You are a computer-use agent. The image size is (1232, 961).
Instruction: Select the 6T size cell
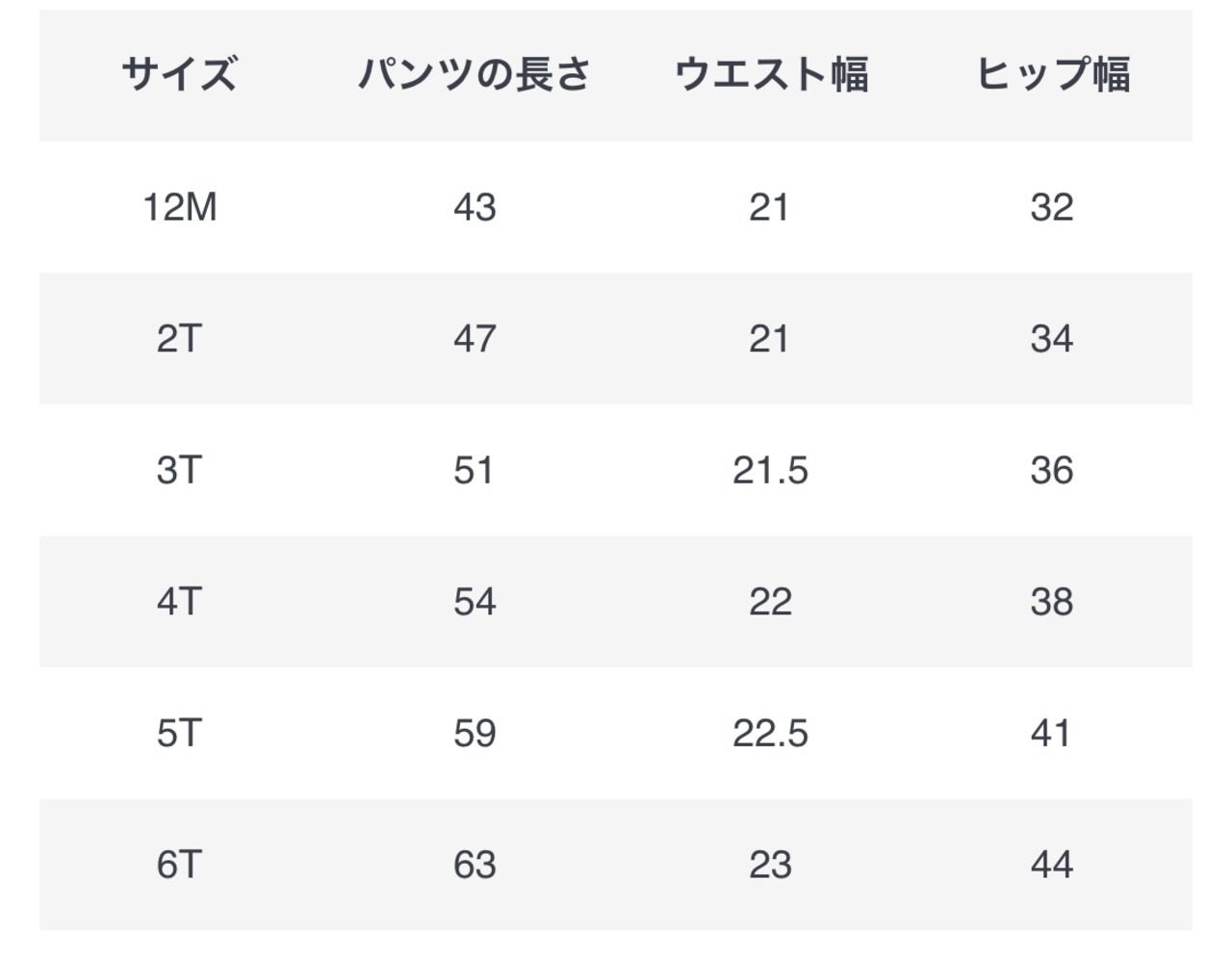(179, 865)
